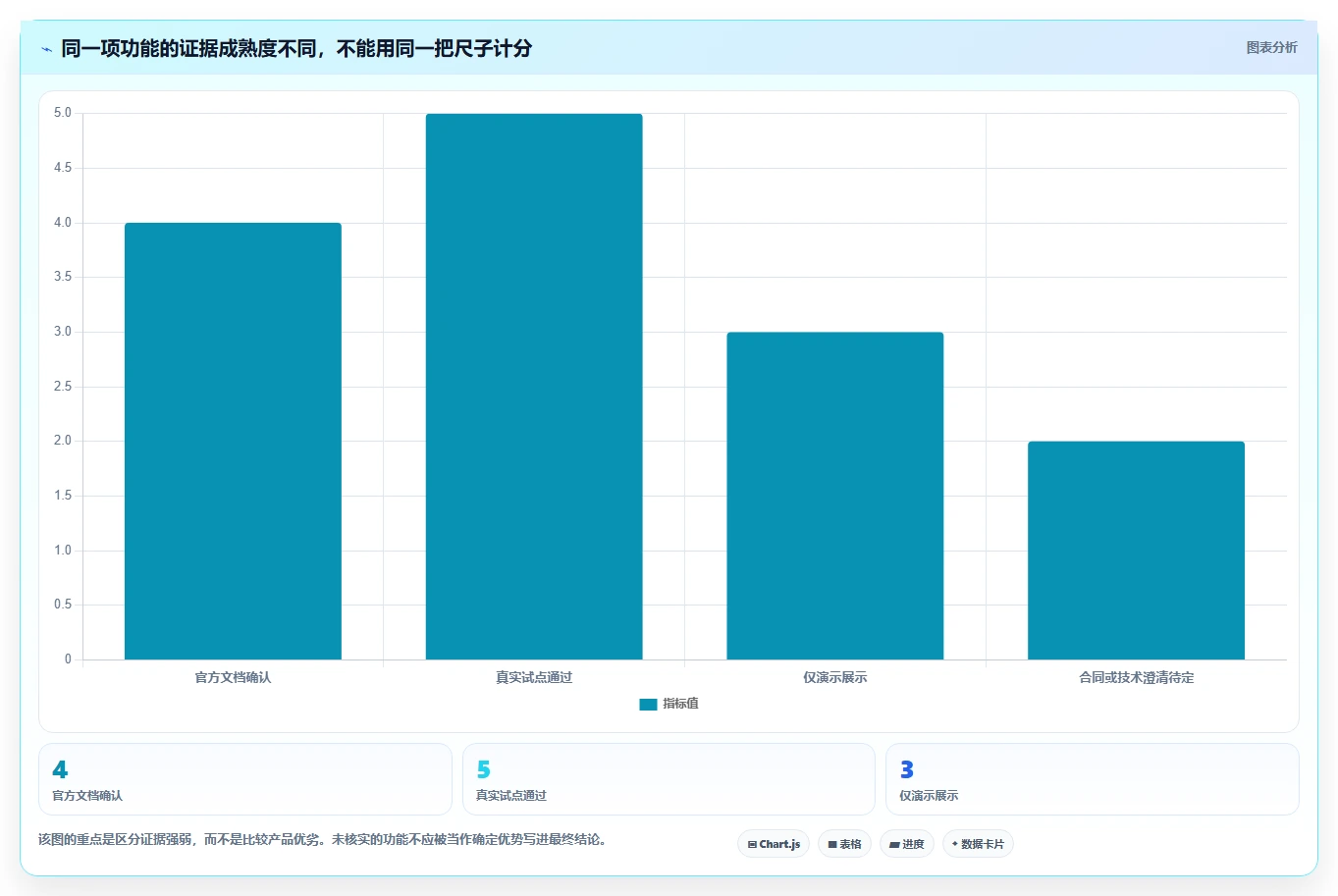Click the 指标值 legend label text
This screenshot has width=1338, height=896.
[x=680, y=704]
